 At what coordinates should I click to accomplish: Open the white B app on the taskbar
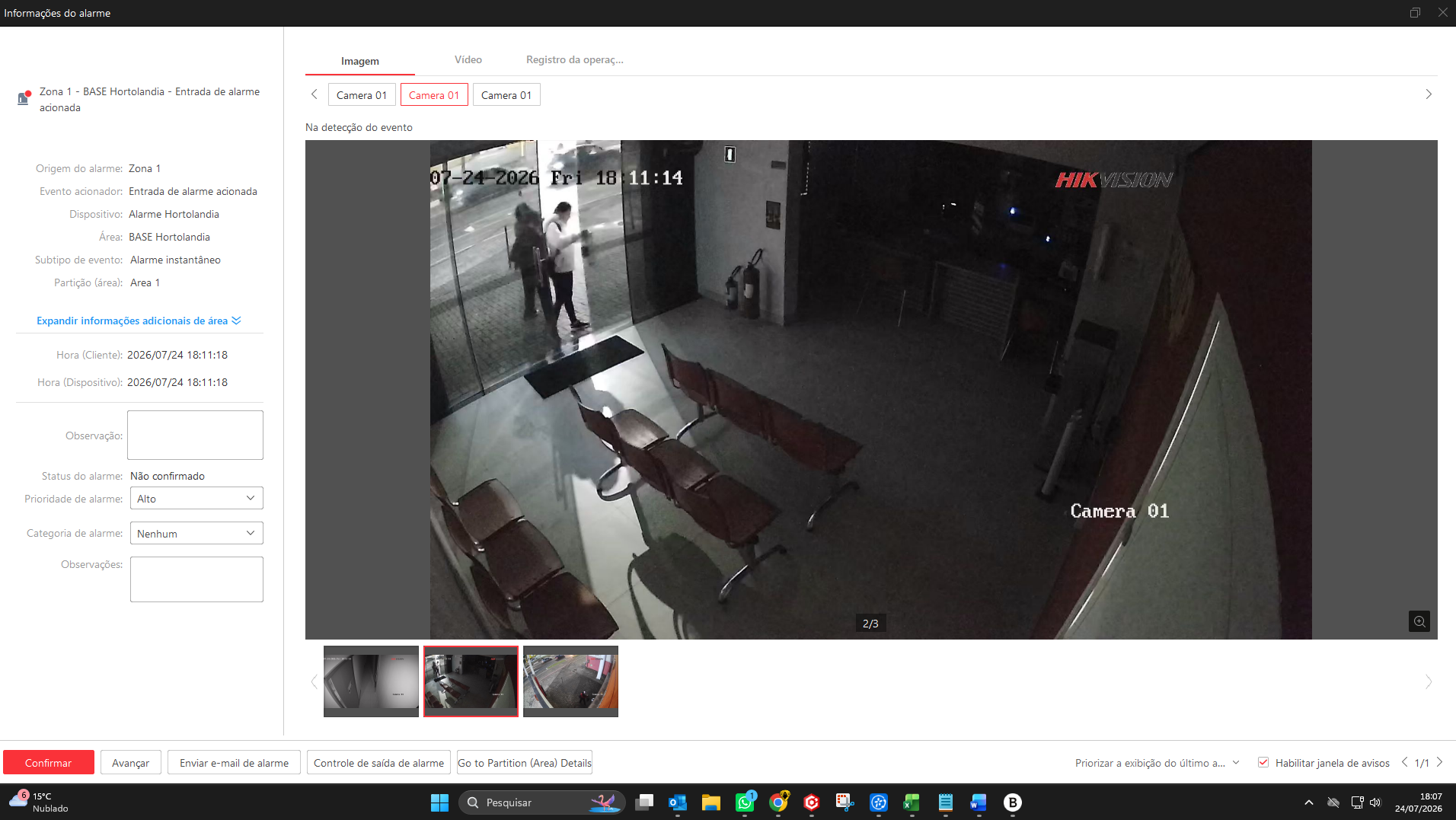1012,802
